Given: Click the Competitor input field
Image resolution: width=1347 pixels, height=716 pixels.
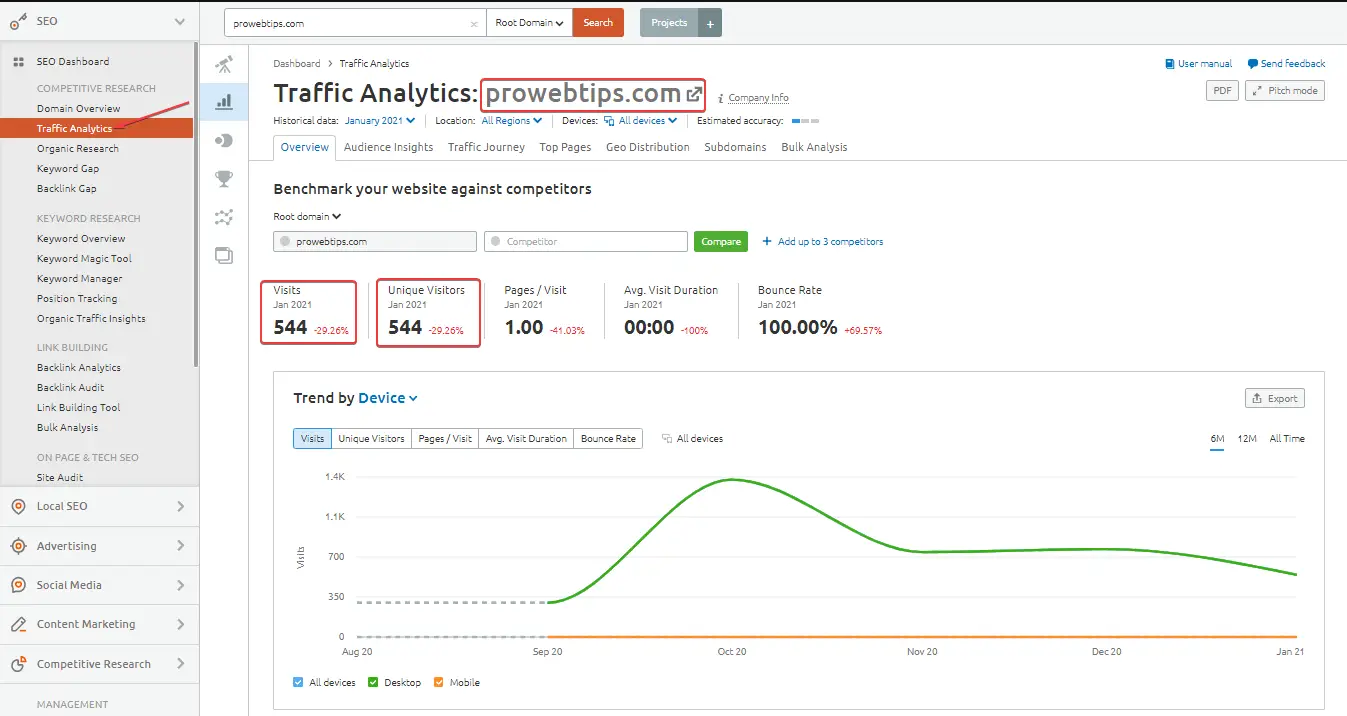Looking at the screenshot, I should [585, 241].
